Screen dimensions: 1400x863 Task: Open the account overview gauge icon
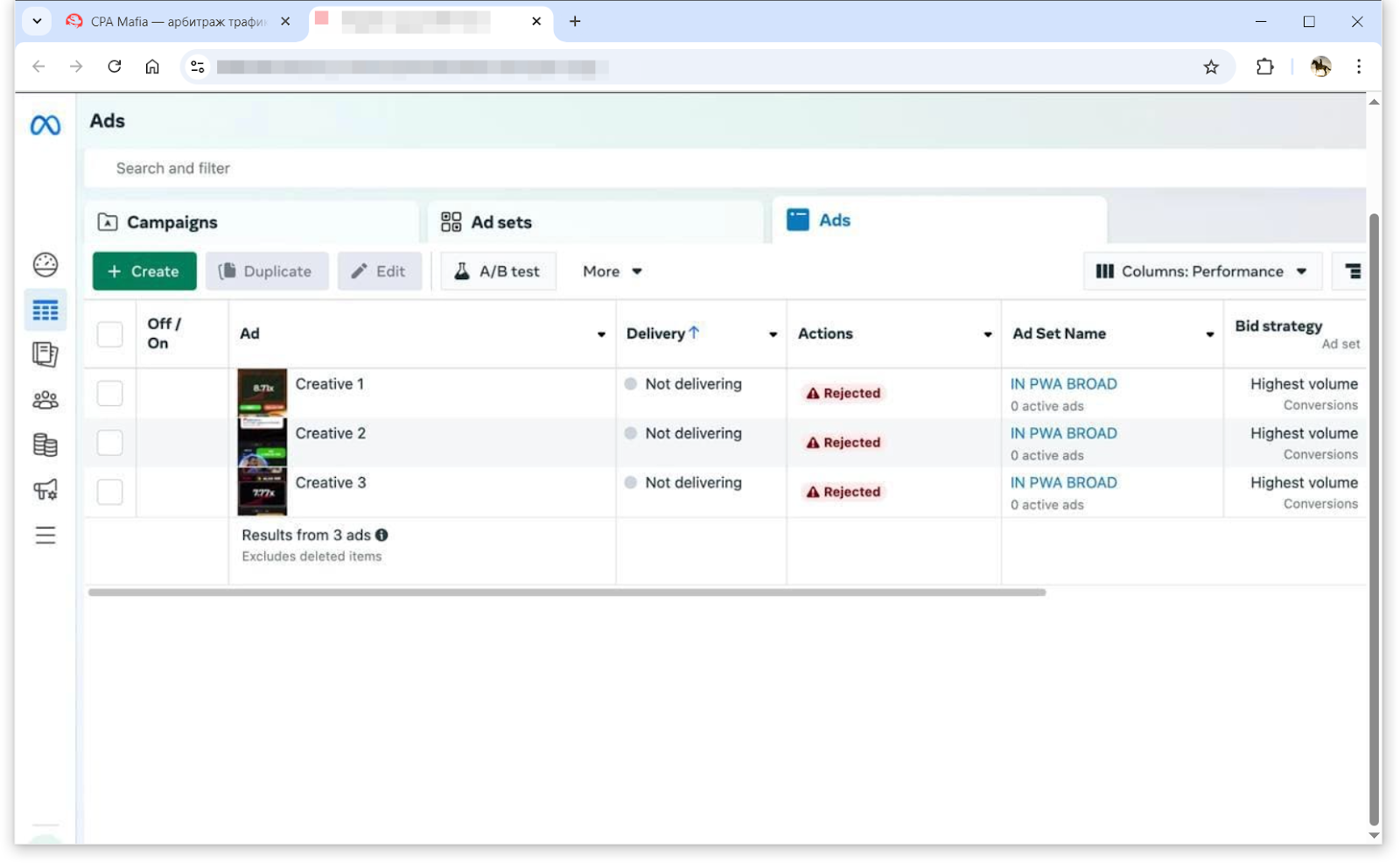[45, 264]
